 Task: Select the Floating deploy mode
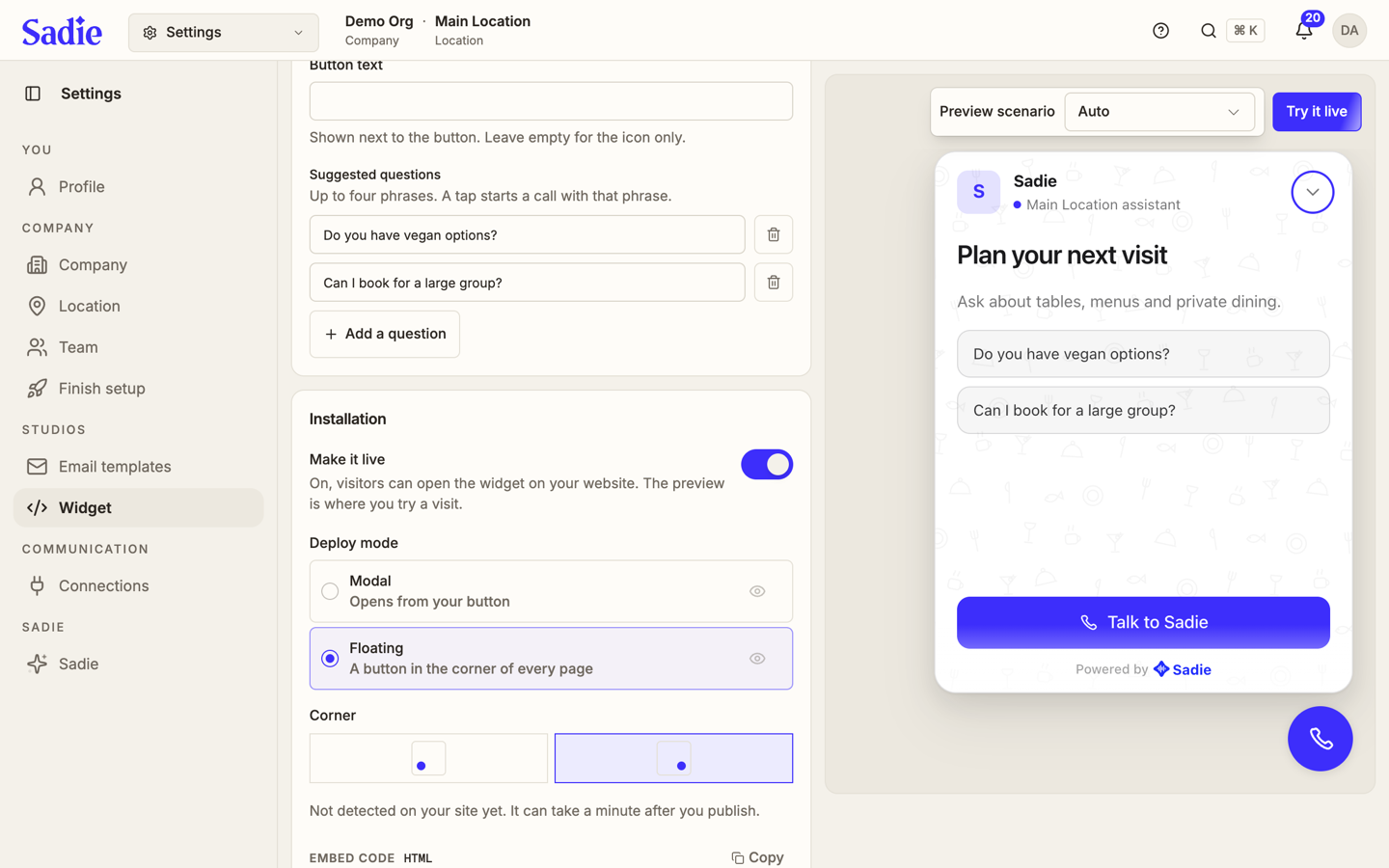(551, 659)
